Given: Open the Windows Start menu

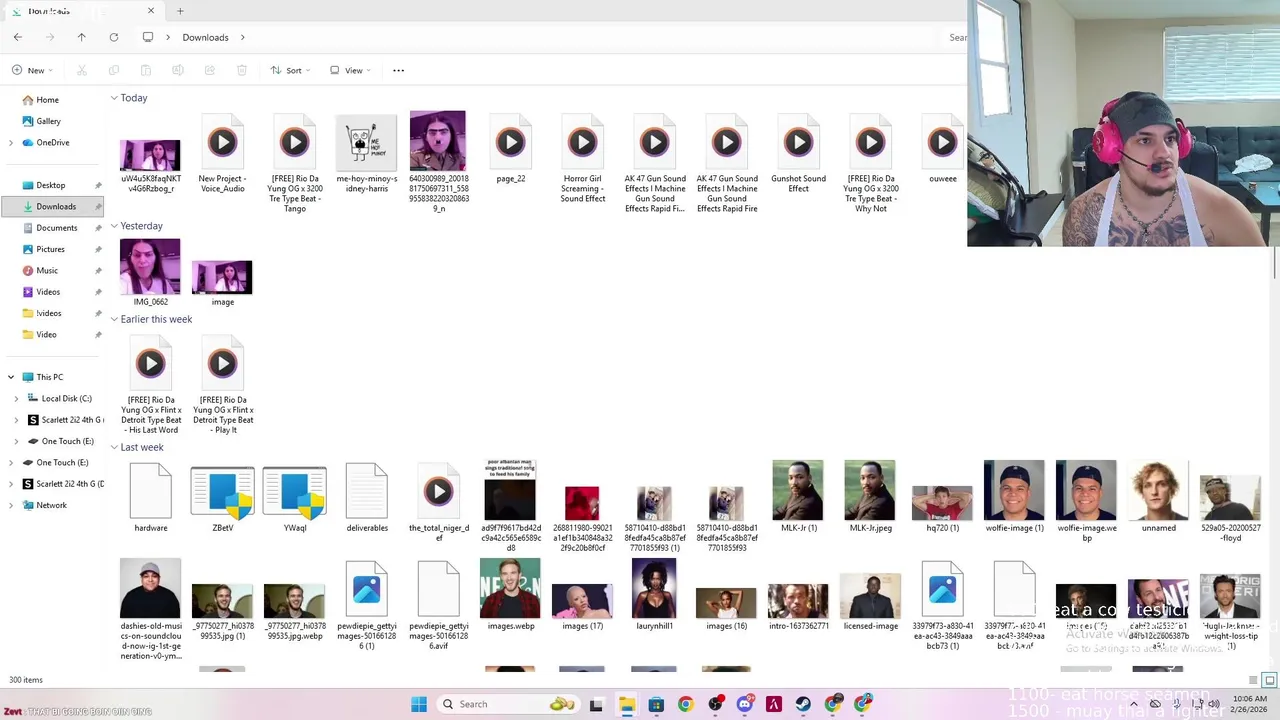Looking at the screenshot, I should click(419, 704).
